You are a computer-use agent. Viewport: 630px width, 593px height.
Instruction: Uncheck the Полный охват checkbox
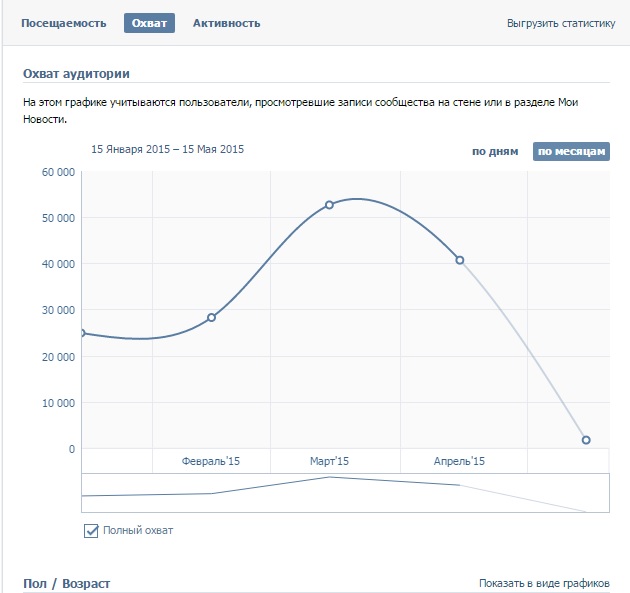pos(91,530)
